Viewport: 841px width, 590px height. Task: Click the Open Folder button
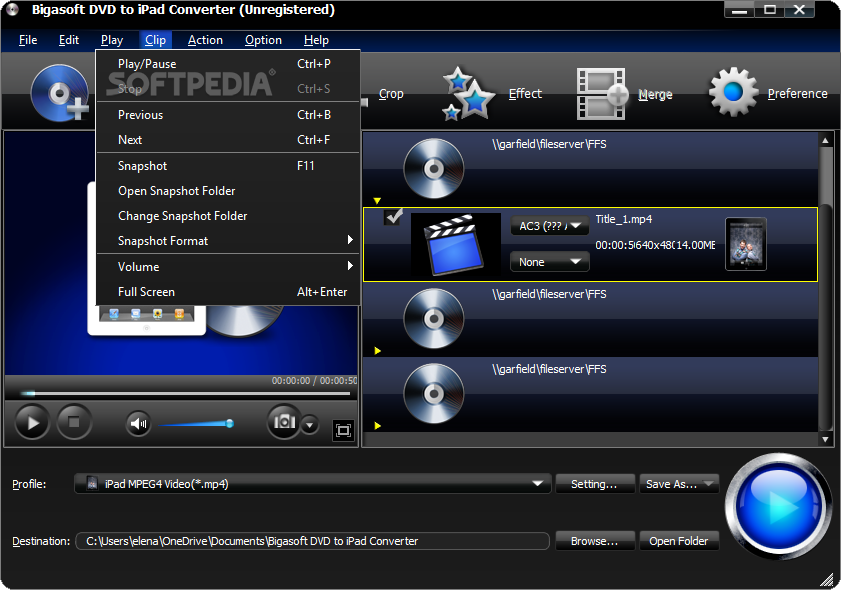(678, 541)
